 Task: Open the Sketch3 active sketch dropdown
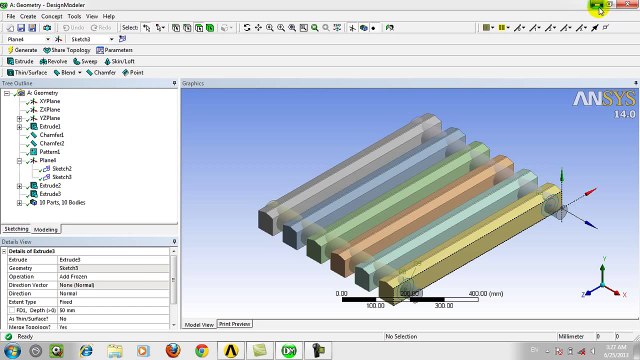click(x=111, y=39)
